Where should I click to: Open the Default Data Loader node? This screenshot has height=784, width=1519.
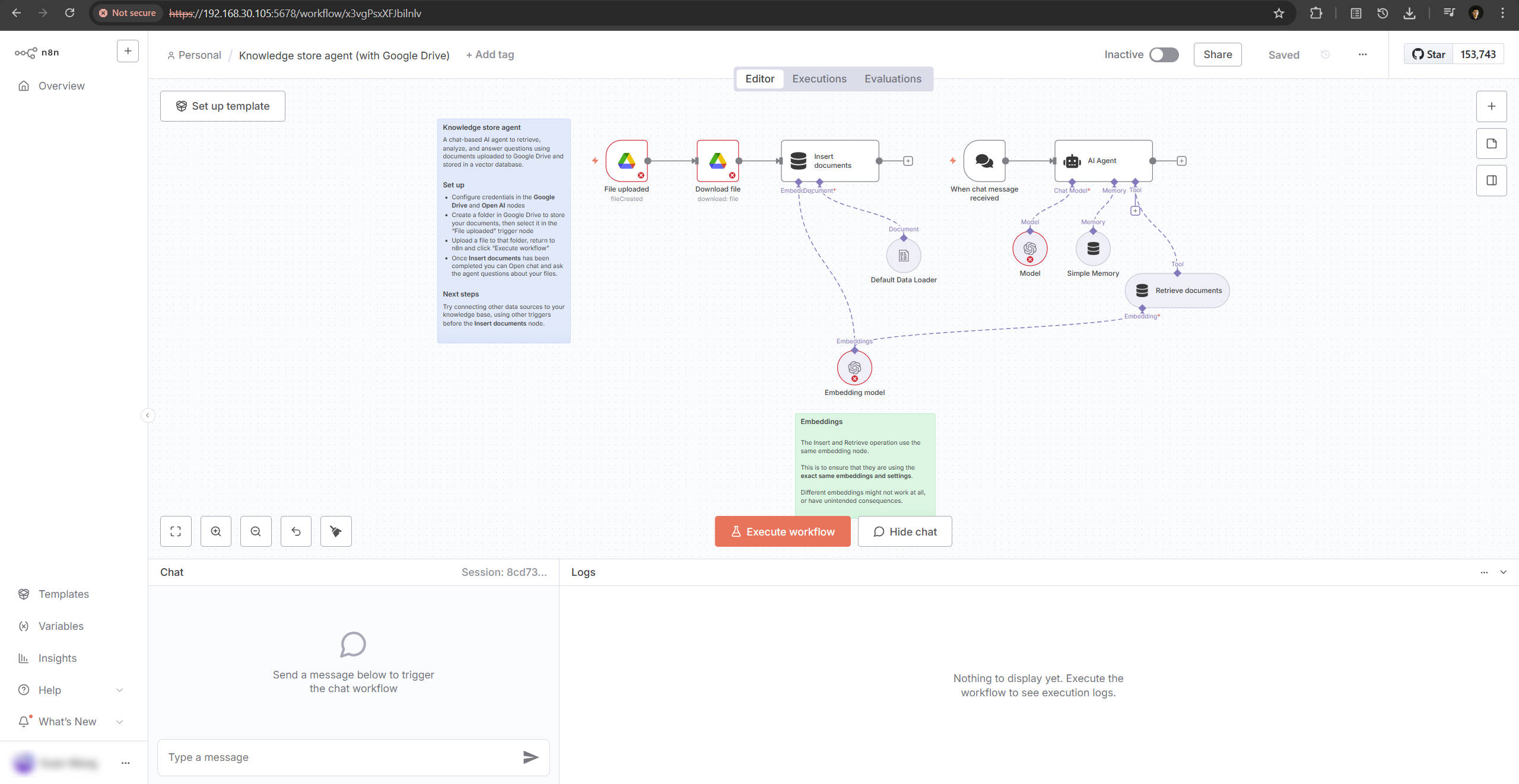click(x=903, y=256)
